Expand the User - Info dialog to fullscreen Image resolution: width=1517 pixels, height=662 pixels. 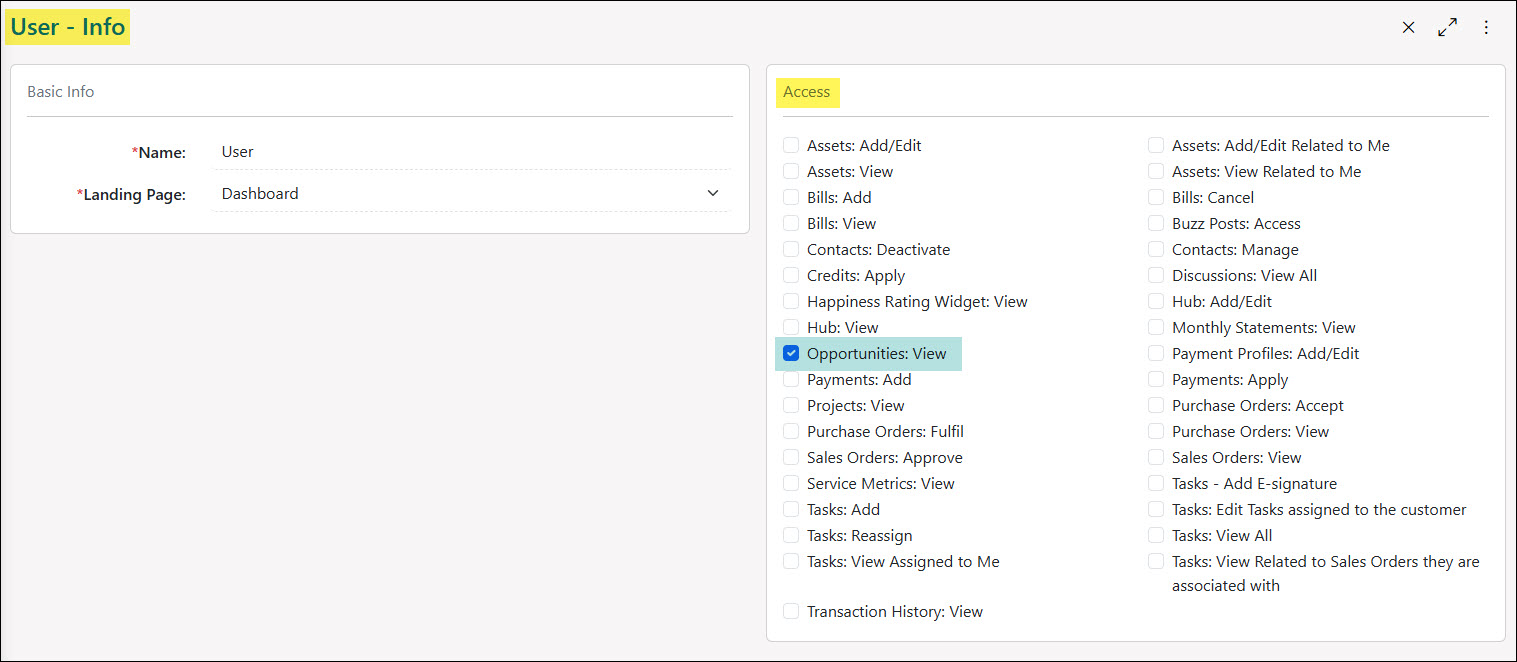(1447, 27)
